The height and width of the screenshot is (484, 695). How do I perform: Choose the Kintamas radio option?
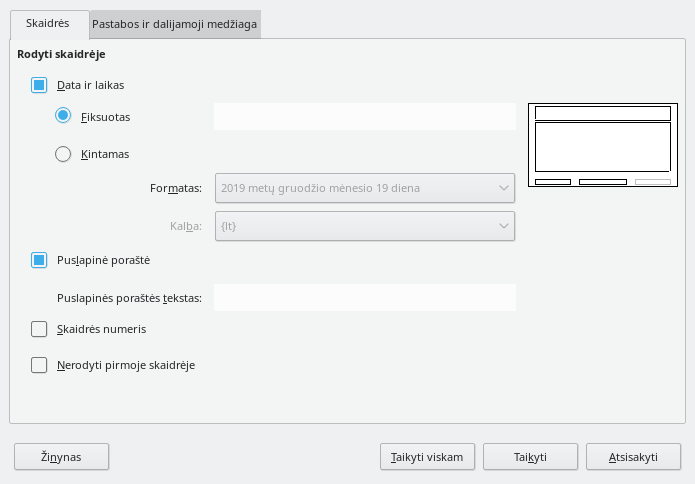click(x=63, y=154)
